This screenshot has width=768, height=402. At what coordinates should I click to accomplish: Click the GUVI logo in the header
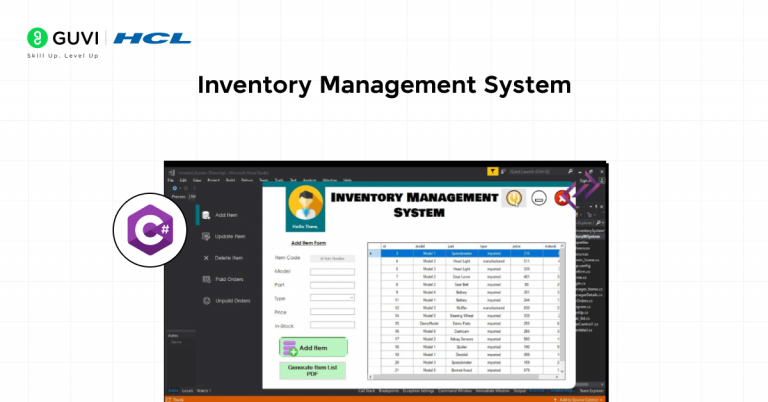tap(62, 39)
